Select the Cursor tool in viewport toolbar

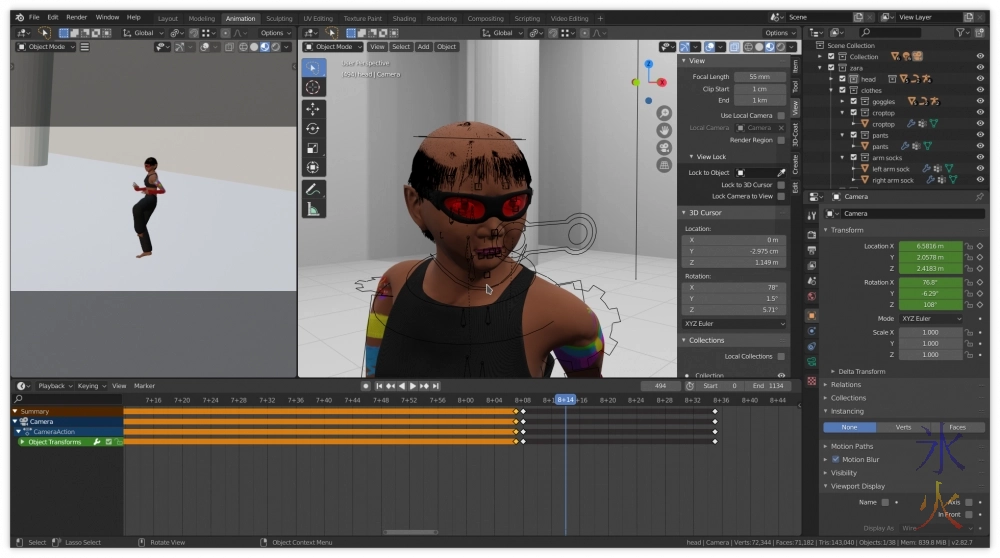(313, 88)
